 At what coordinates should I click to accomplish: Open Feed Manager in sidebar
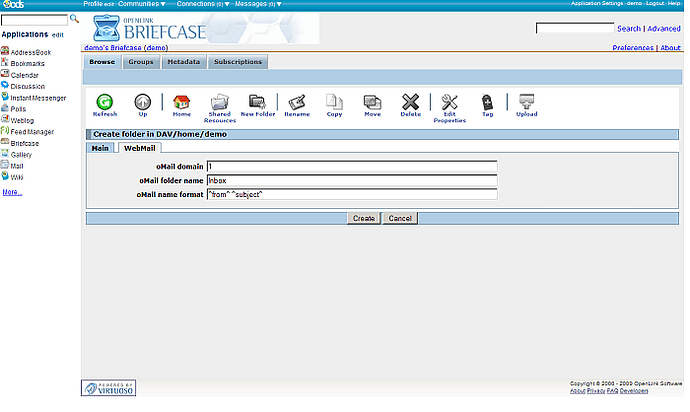point(32,132)
